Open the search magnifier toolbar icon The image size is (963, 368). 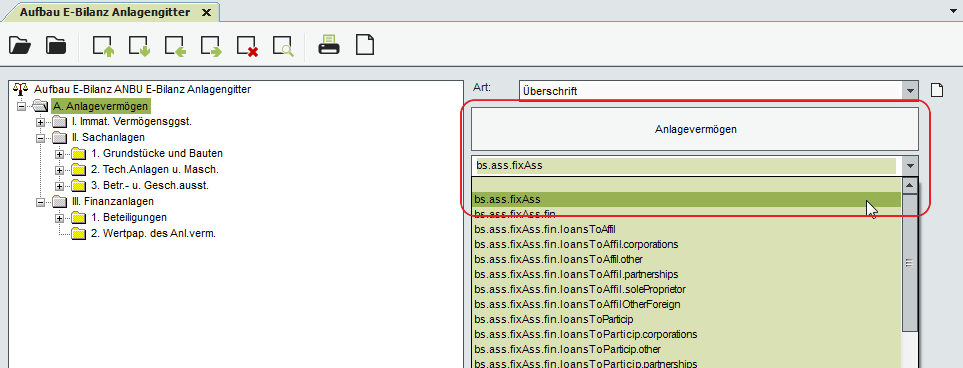pos(284,46)
